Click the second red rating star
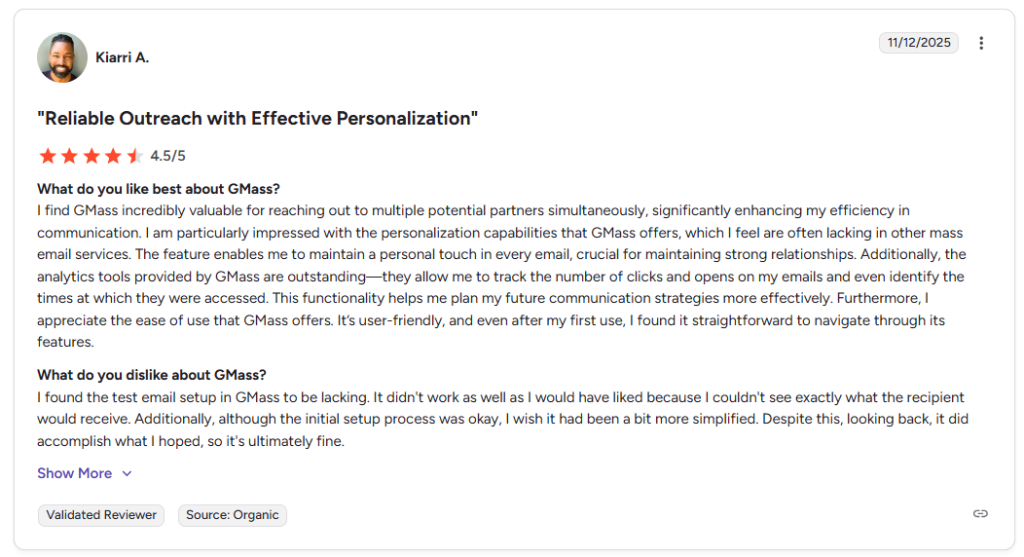The width and height of the screenshot is (1024, 557). (69, 156)
